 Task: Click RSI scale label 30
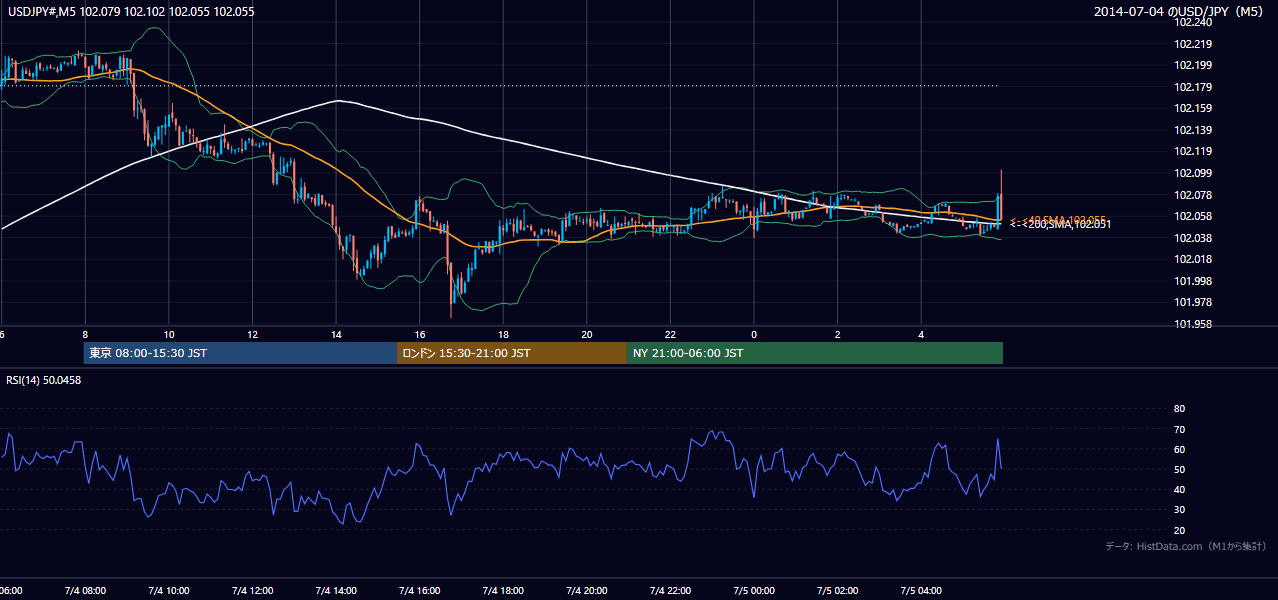[1179, 510]
